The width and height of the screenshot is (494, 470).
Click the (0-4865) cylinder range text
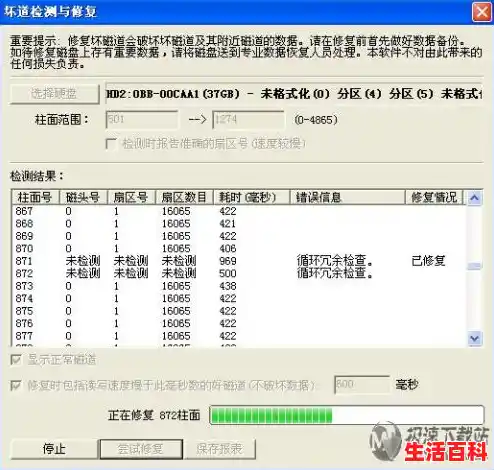(316, 120)
